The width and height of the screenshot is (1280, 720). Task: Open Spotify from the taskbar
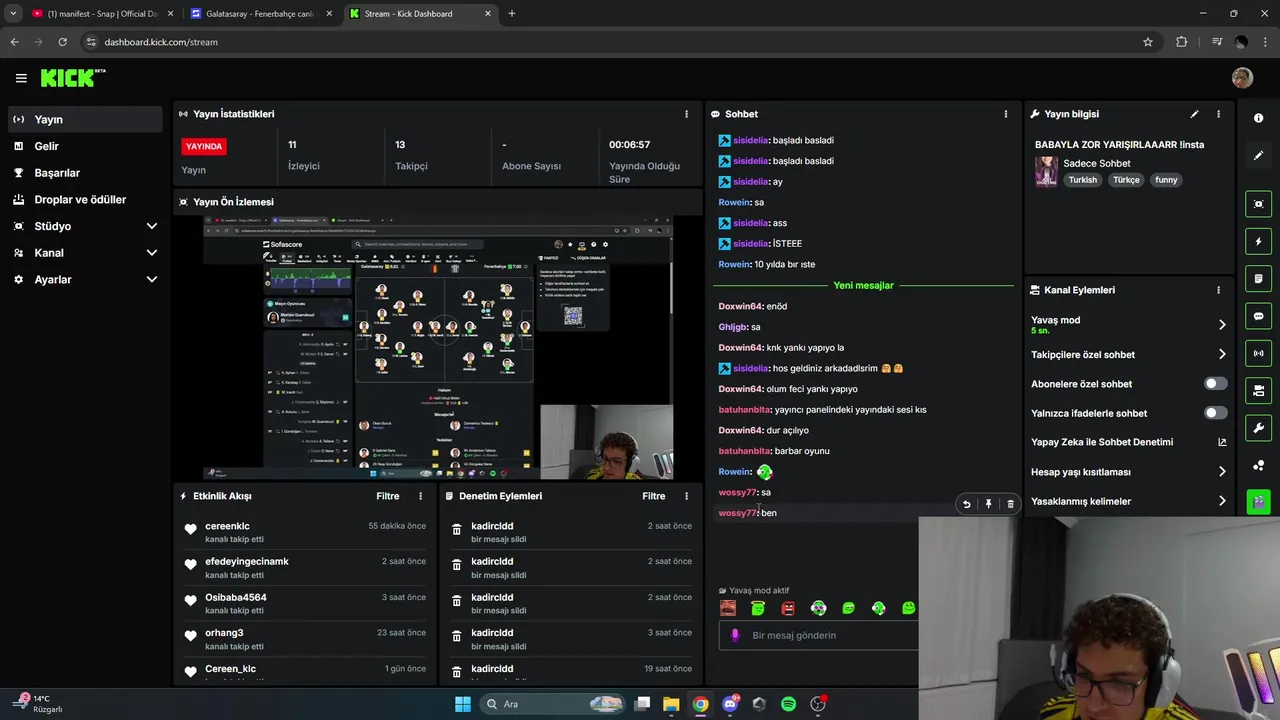788,704
